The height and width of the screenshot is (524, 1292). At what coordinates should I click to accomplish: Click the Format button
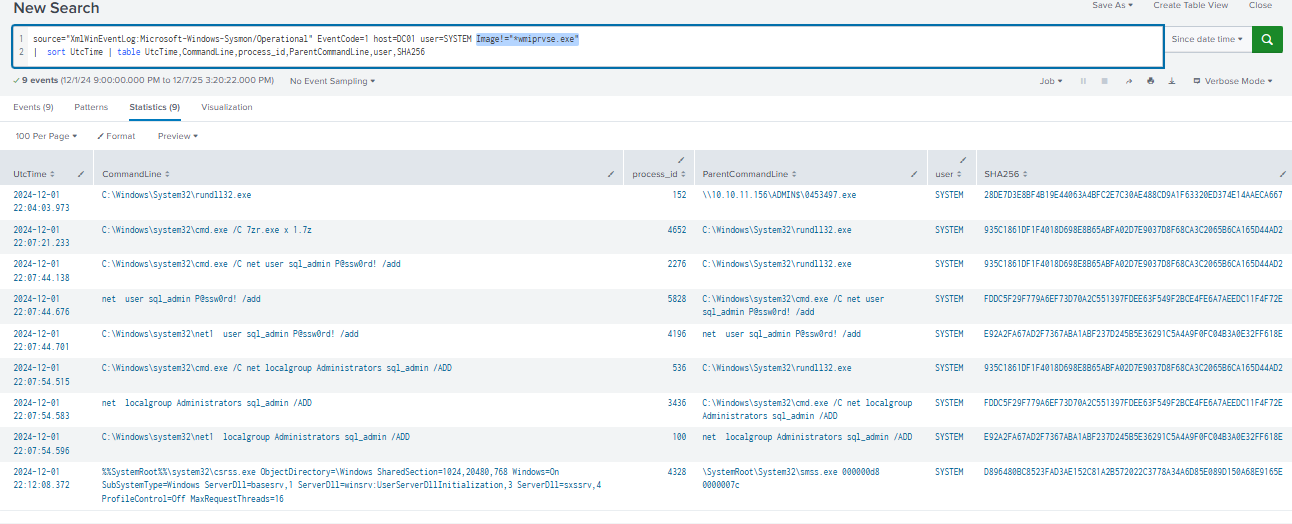pos(116,136)
